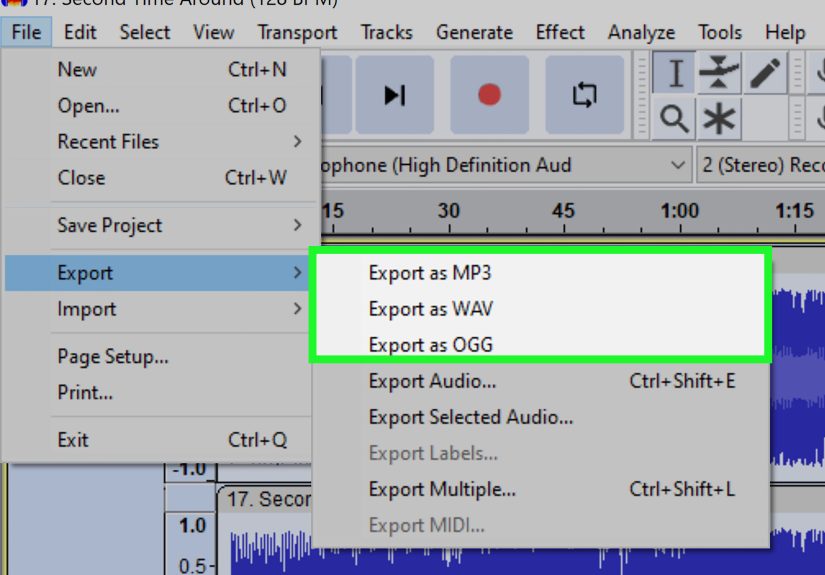
Task: Start recording with the red Record button
Action: click(489, 95)
